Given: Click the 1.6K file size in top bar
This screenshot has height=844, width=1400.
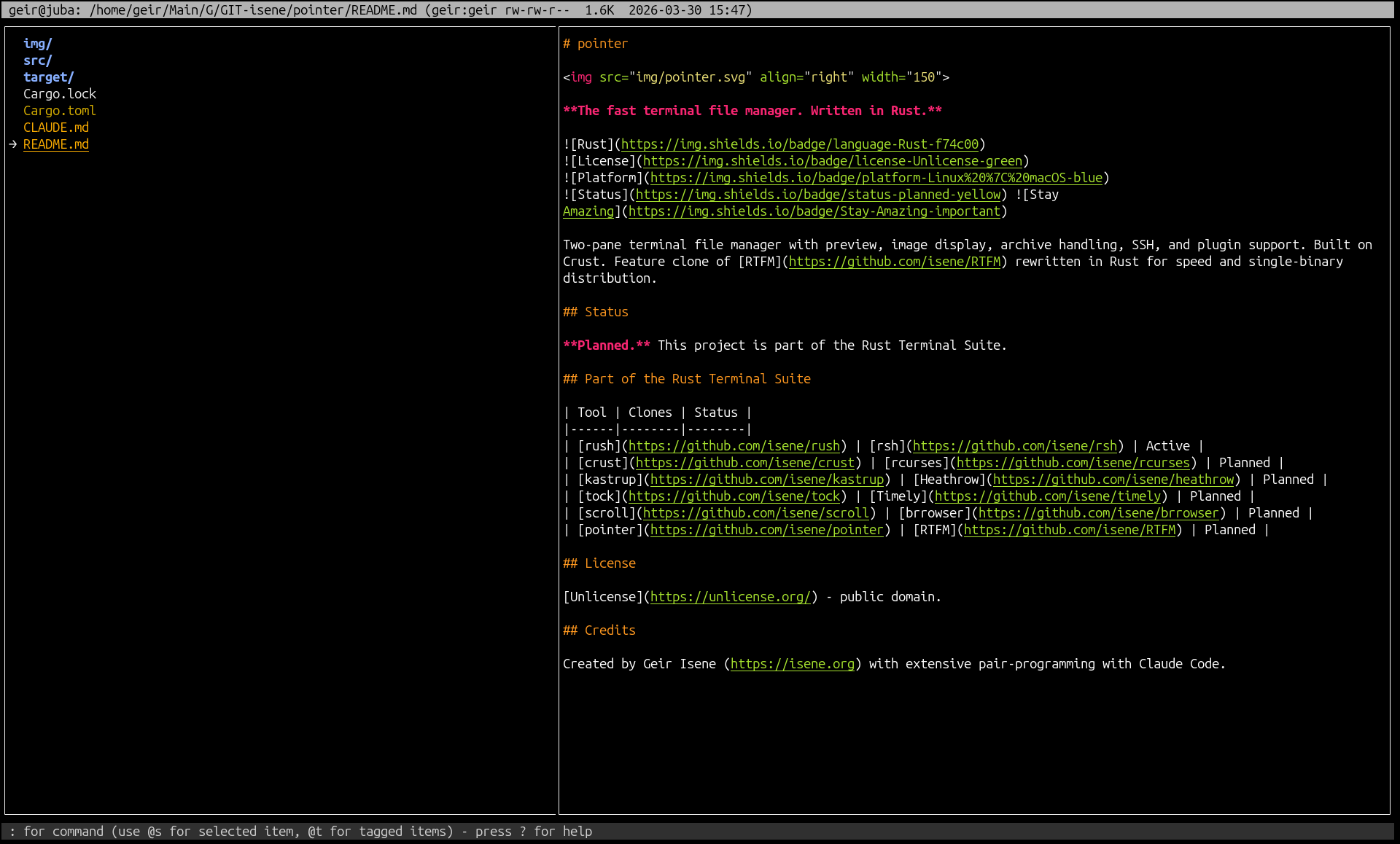Looking at the screenshot, I should [x=599, y=10].
